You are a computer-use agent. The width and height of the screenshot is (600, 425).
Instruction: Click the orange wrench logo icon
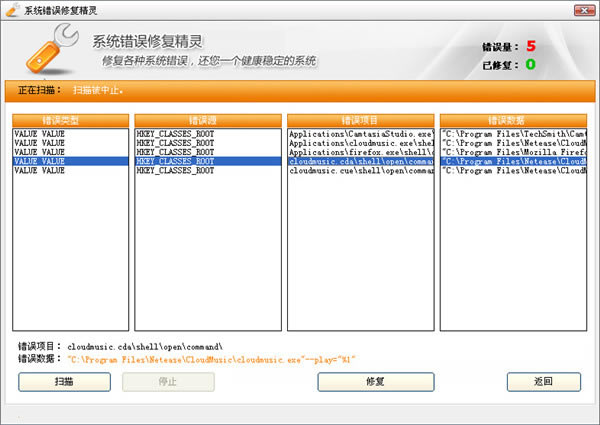point(52,49)
